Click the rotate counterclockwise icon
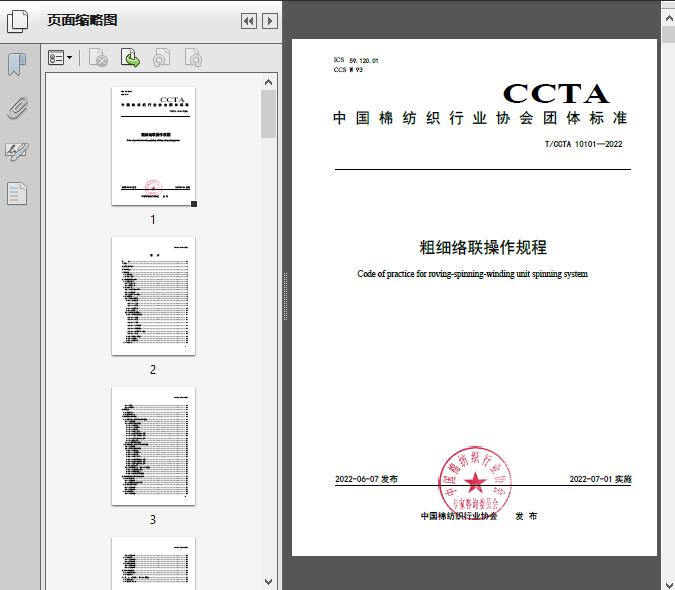This screenshot has height=590, width=675. tap(161, 58)
